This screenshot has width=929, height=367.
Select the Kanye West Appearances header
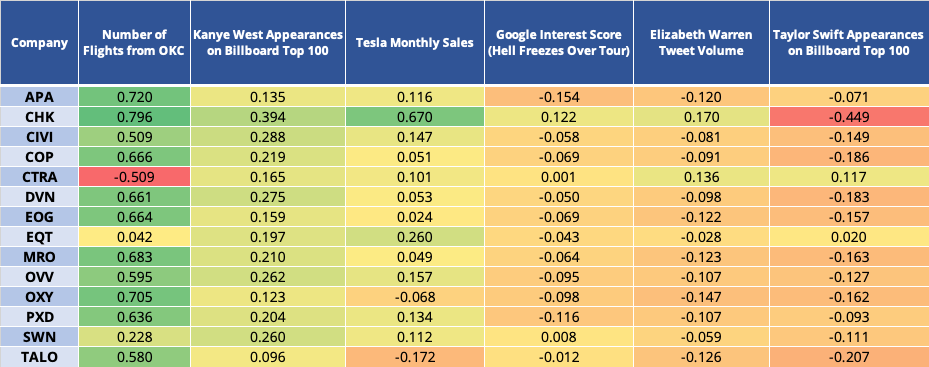[x=268, y=43]
